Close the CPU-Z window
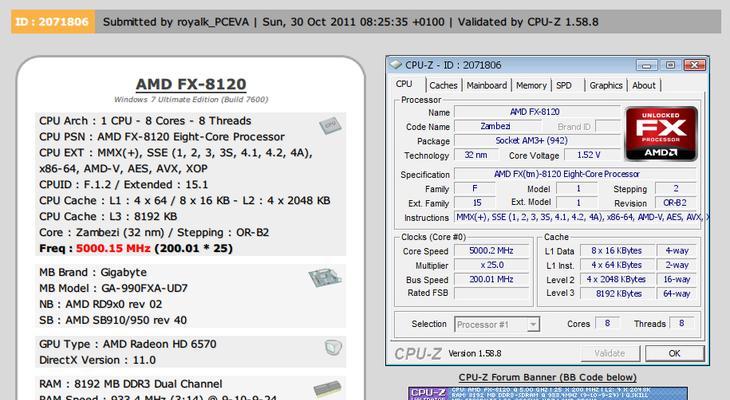The image size is (730, 400). point(695,65)
